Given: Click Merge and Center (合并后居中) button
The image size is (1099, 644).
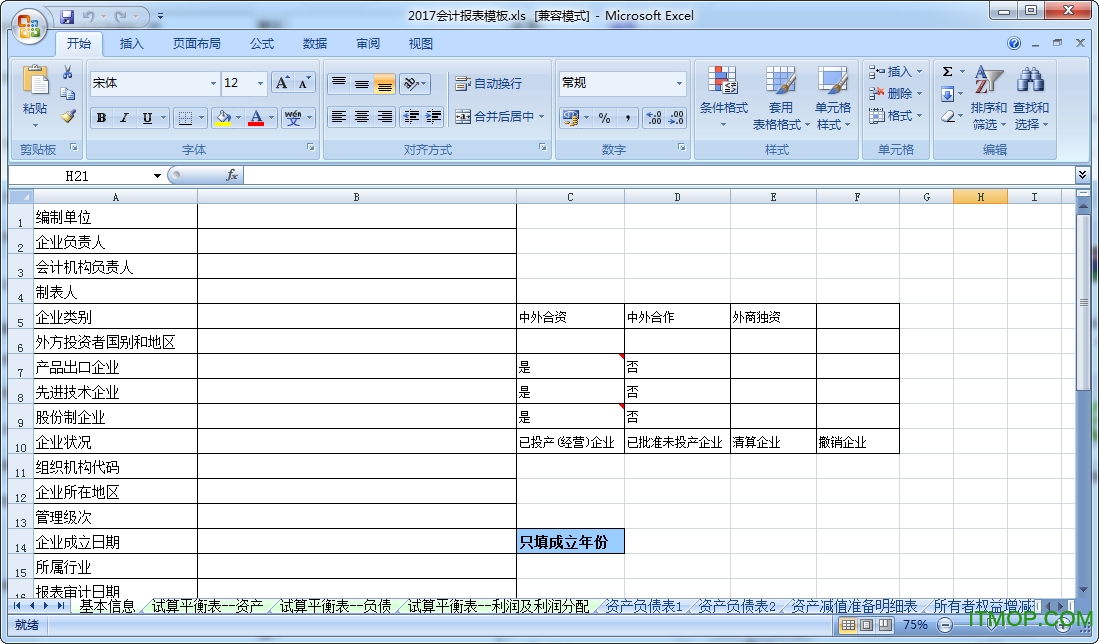Looking at the screenshot, I should coord(494,117).
